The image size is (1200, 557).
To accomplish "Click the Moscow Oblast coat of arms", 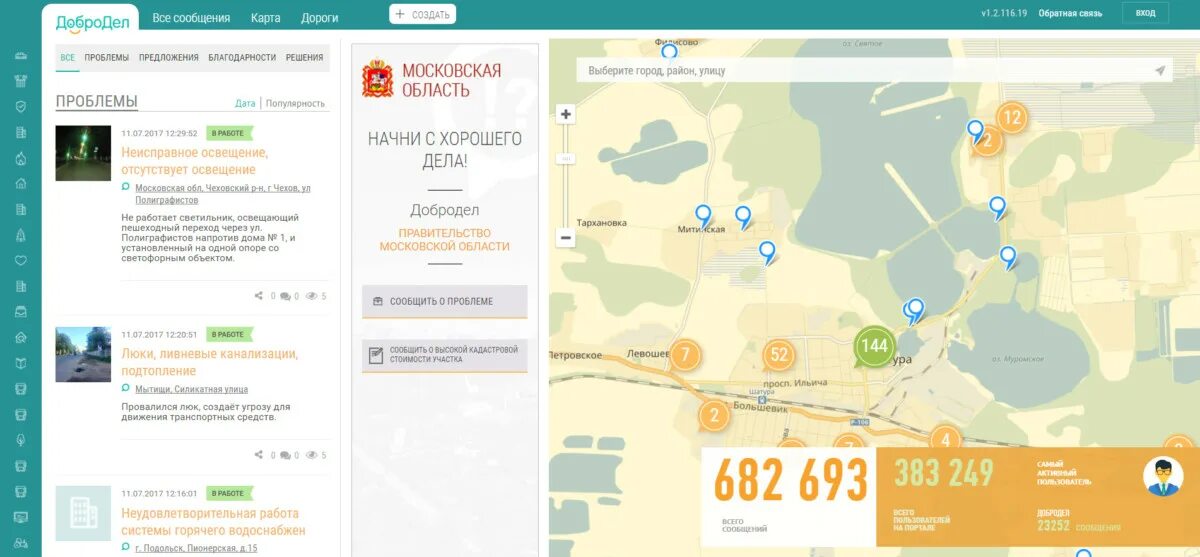I will 377,79.
